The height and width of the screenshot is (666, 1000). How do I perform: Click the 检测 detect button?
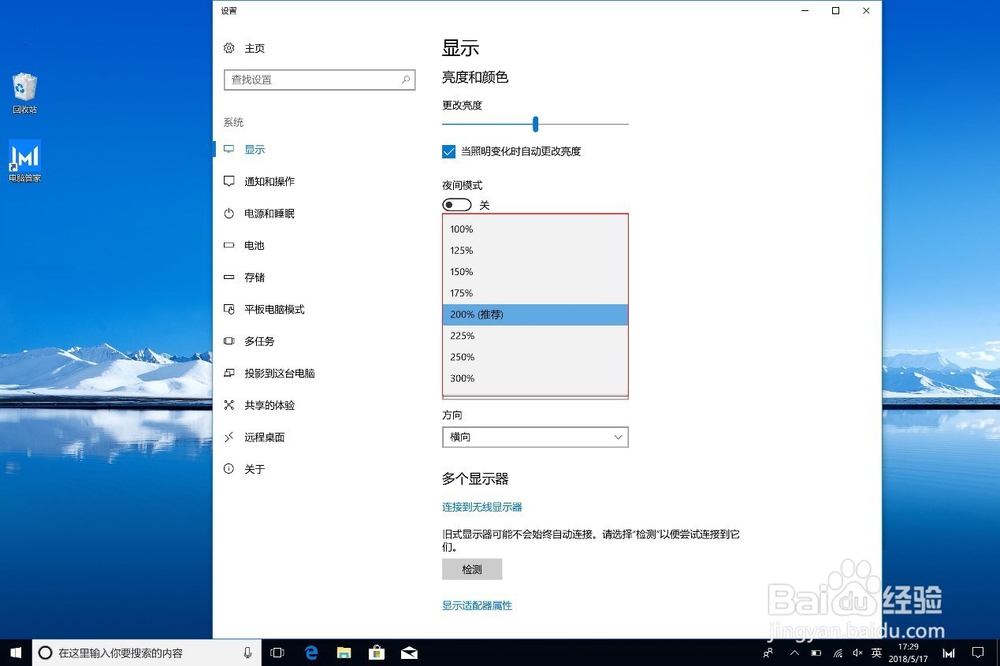click(x=471, y=568)
